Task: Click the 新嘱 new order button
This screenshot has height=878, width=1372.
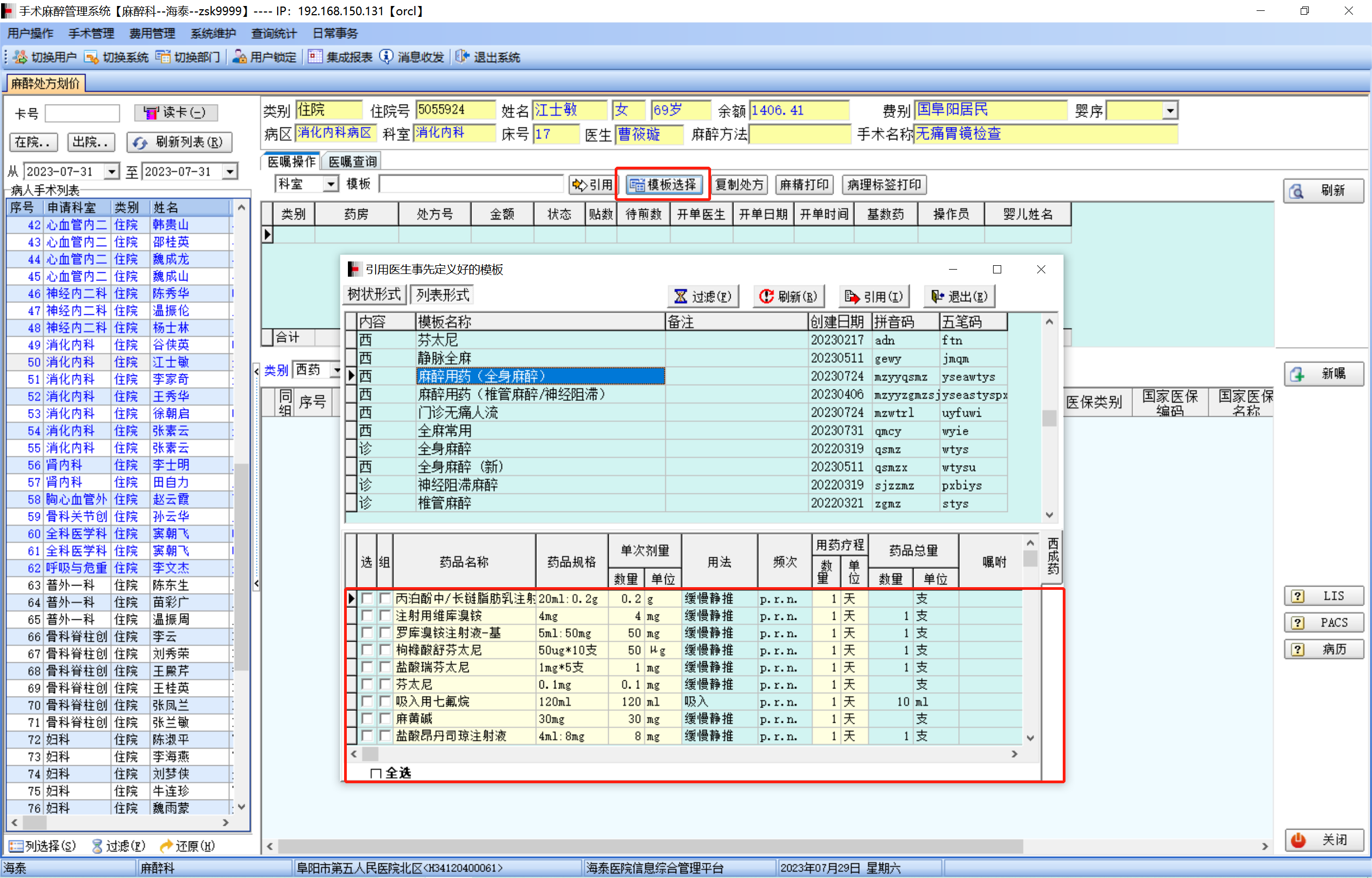Action: [1323, 374]
